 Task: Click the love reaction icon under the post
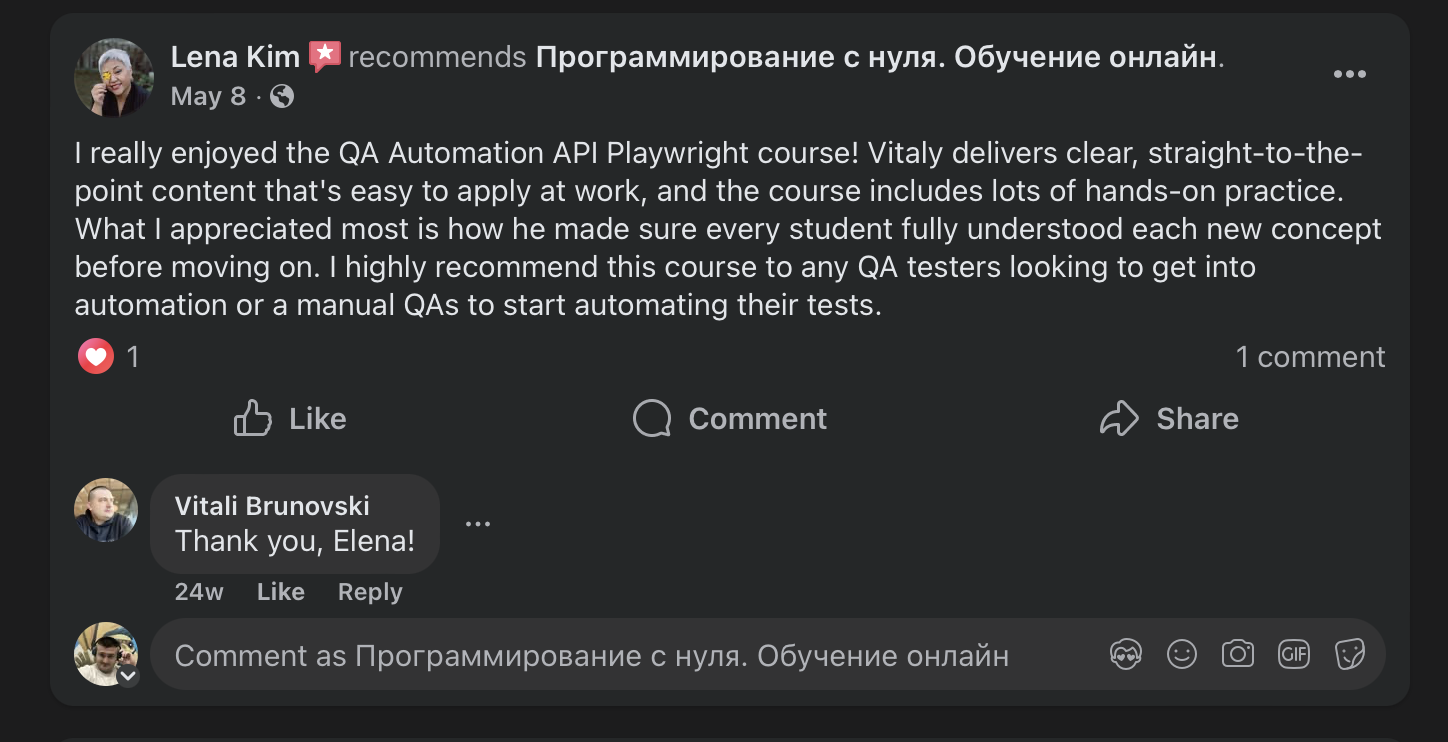click(x=95, y=356)
